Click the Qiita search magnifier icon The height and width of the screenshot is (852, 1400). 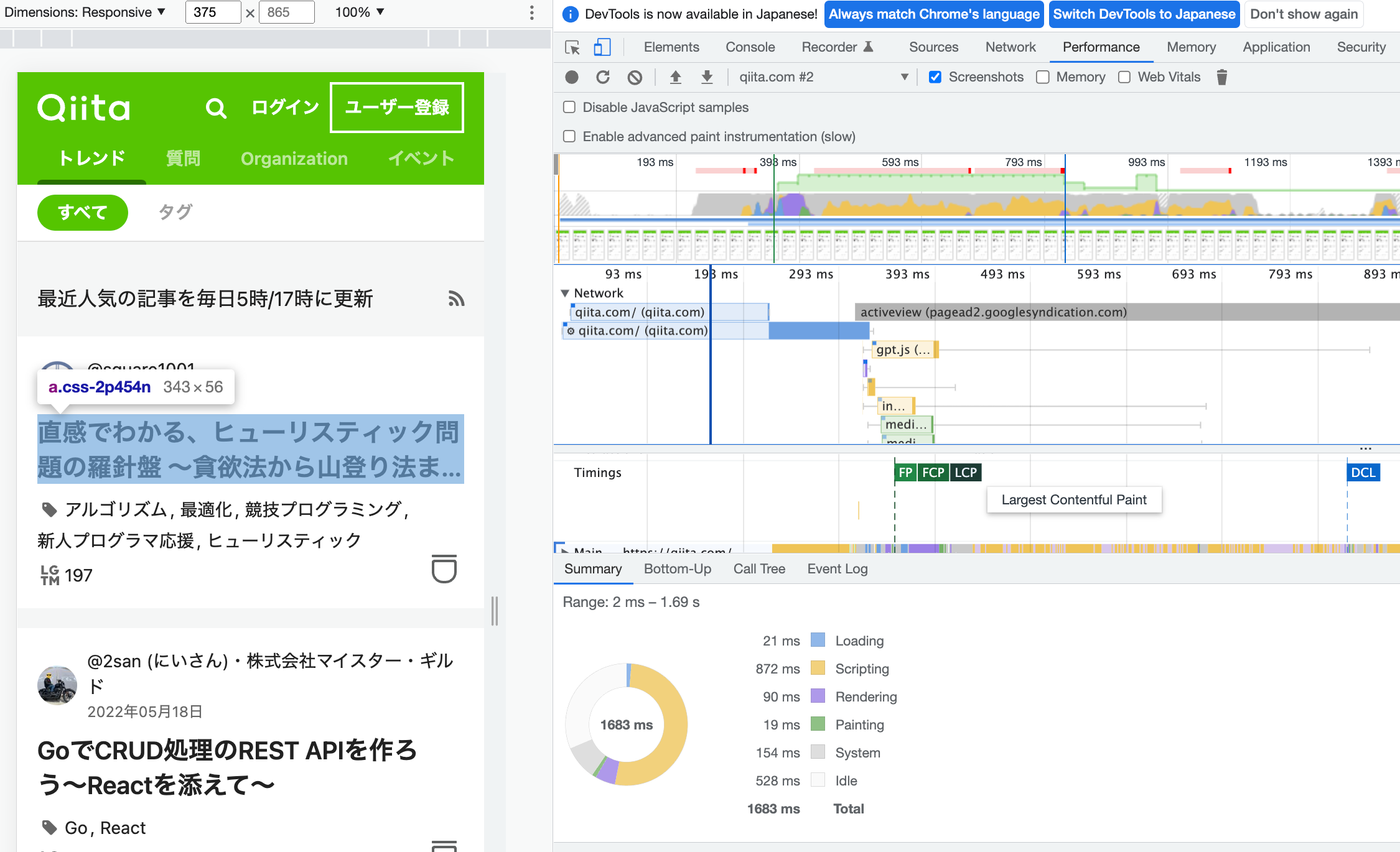click(216, 108)
